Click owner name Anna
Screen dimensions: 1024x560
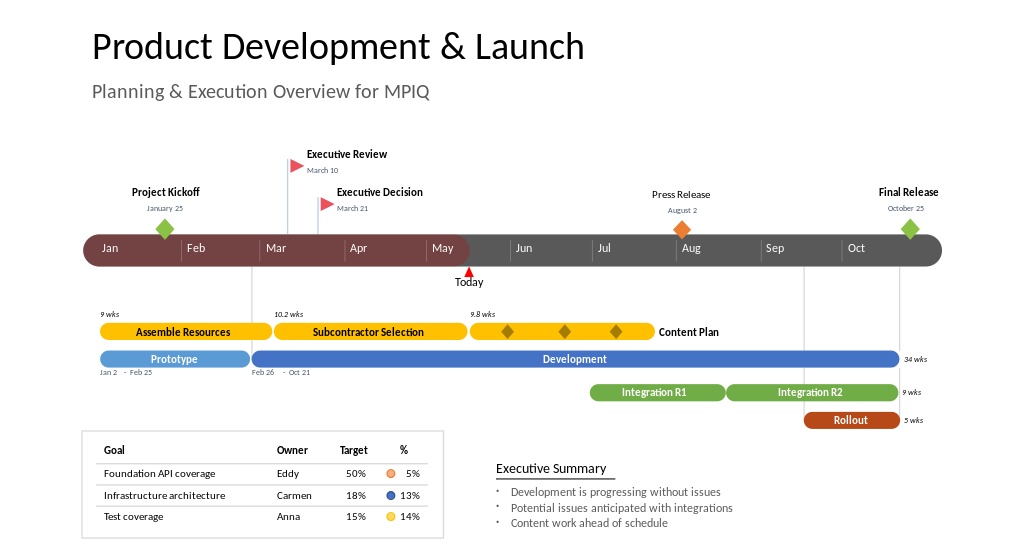pos(288,516)
